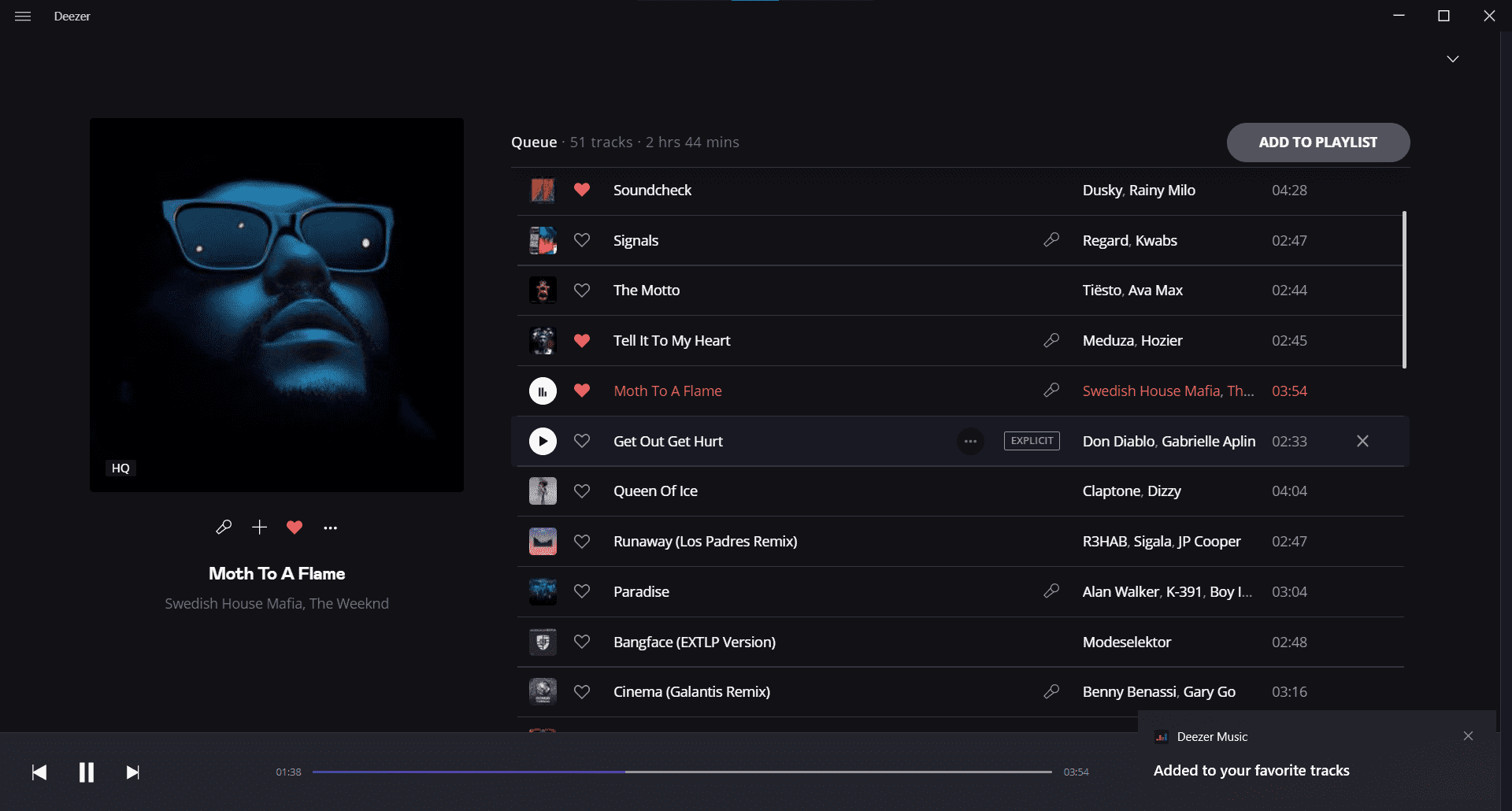Dismiss the Deezer Music notification
This screenshot has width=1512, height=811.
click(x=1468, y=736)
